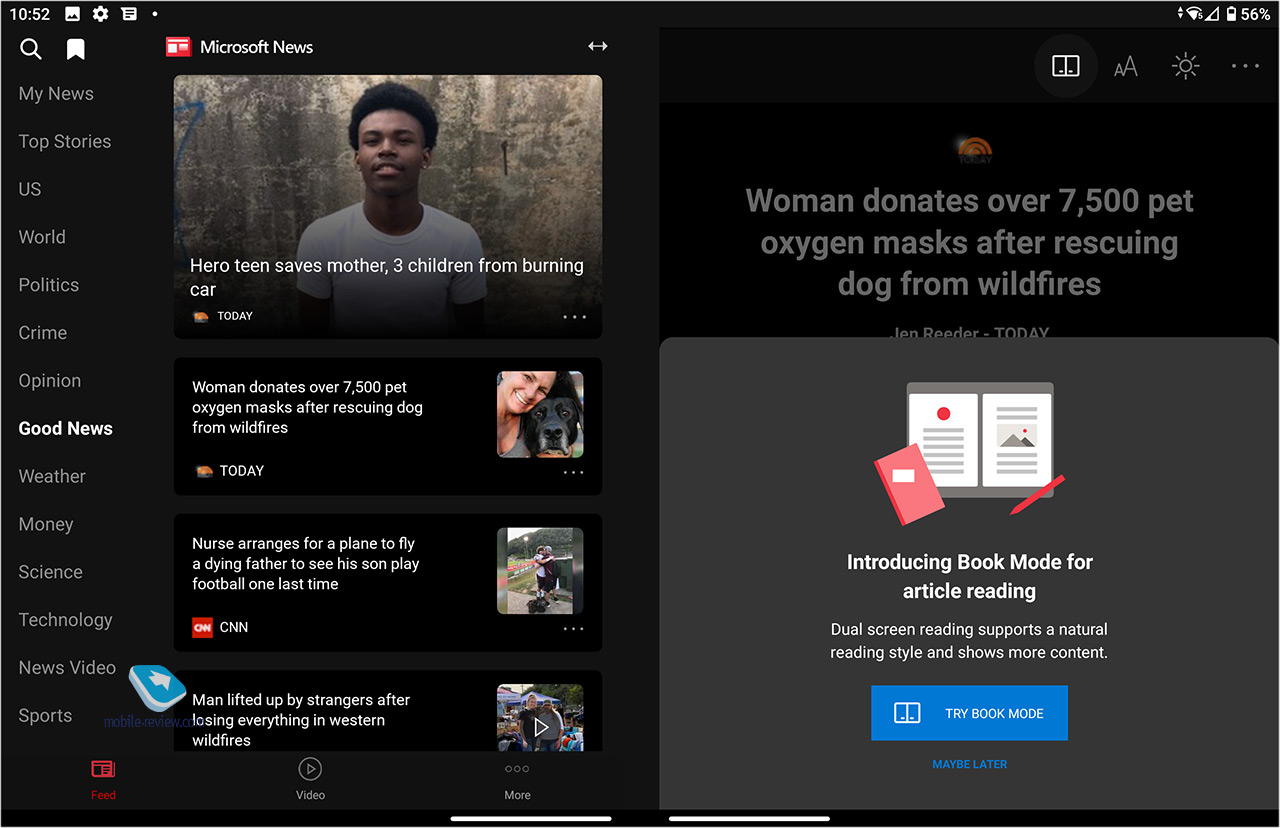The width and height of the screenshot is (1280, 828).
Task: Select Technology category
Action: (65, 620)
